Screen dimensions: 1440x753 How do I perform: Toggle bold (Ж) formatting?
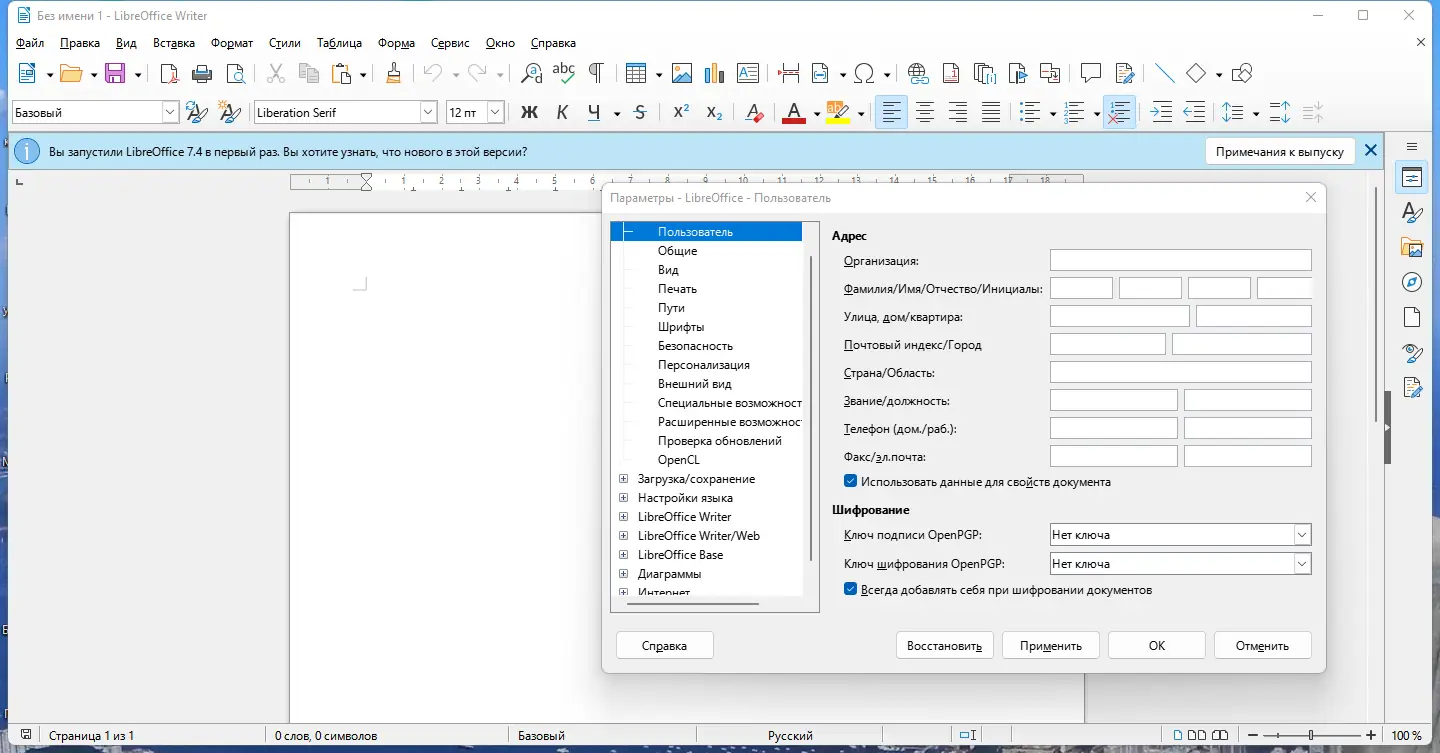click(x=530, y=112)
